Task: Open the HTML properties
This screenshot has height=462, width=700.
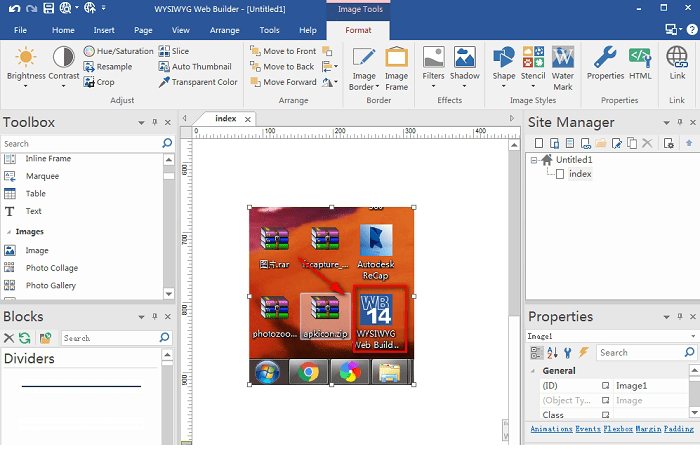Action: click(640, 63)
